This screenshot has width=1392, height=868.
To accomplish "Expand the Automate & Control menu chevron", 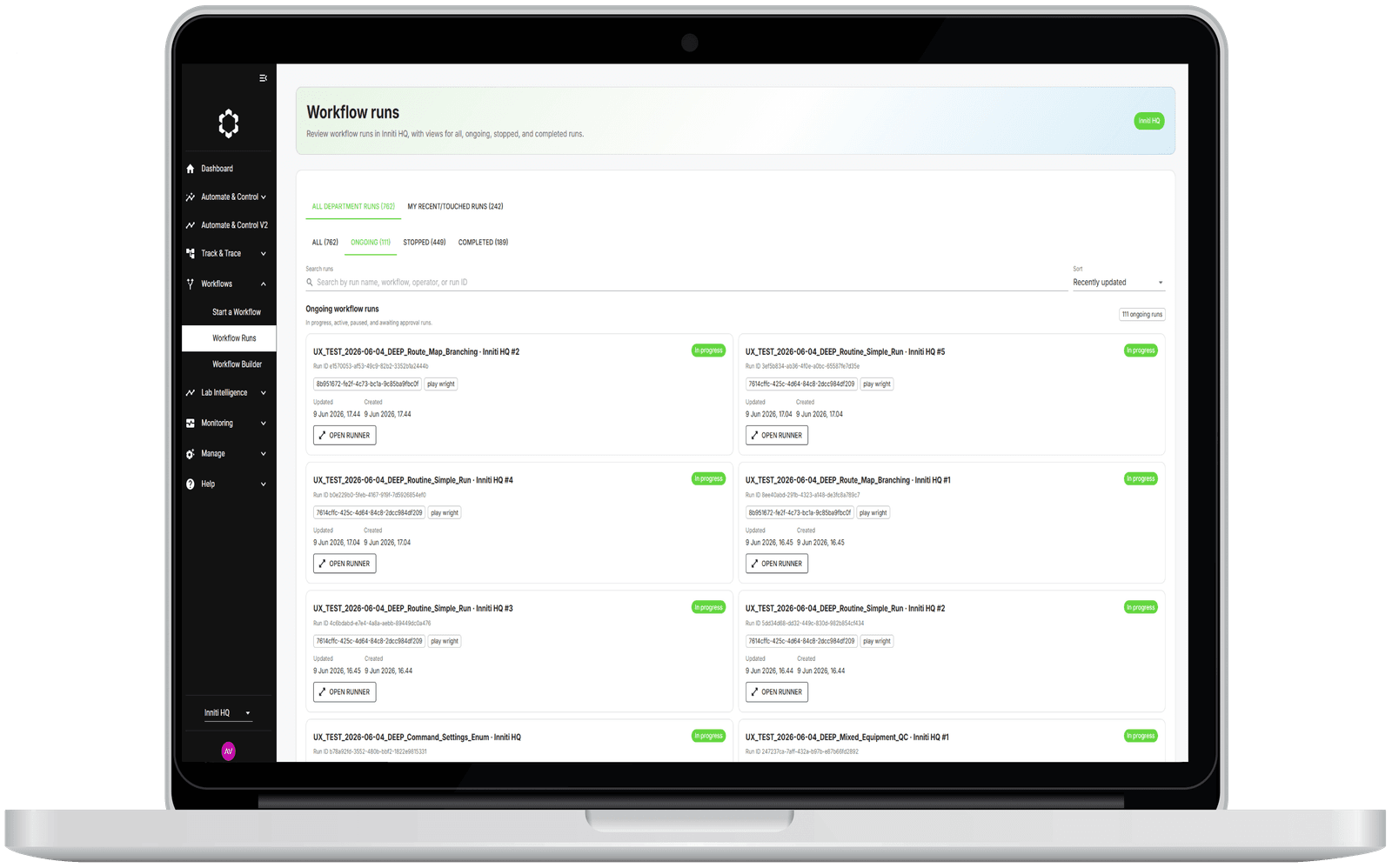I will (x=264, y=197).
